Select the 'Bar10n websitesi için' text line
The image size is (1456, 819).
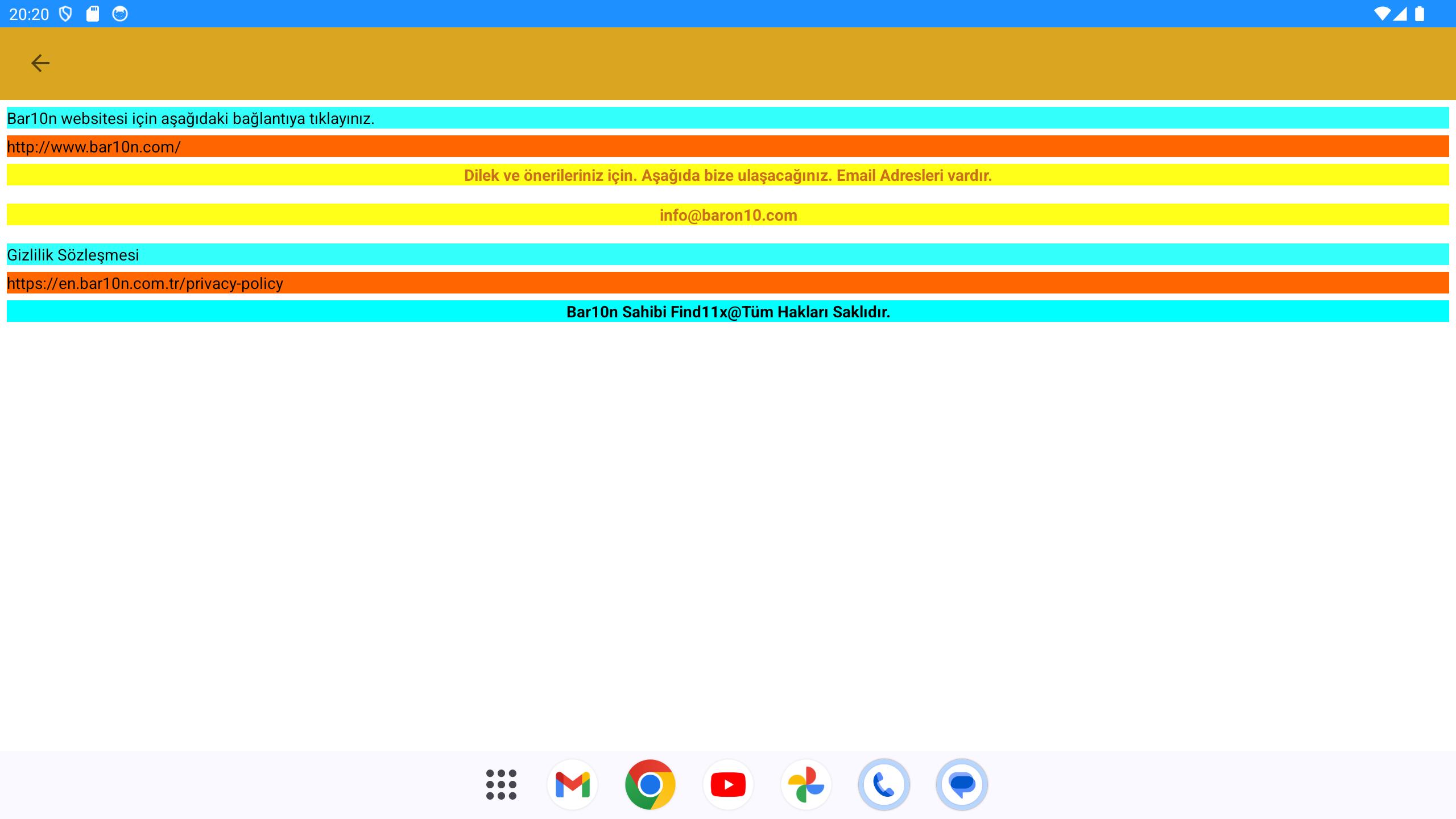tap(728, 118)
